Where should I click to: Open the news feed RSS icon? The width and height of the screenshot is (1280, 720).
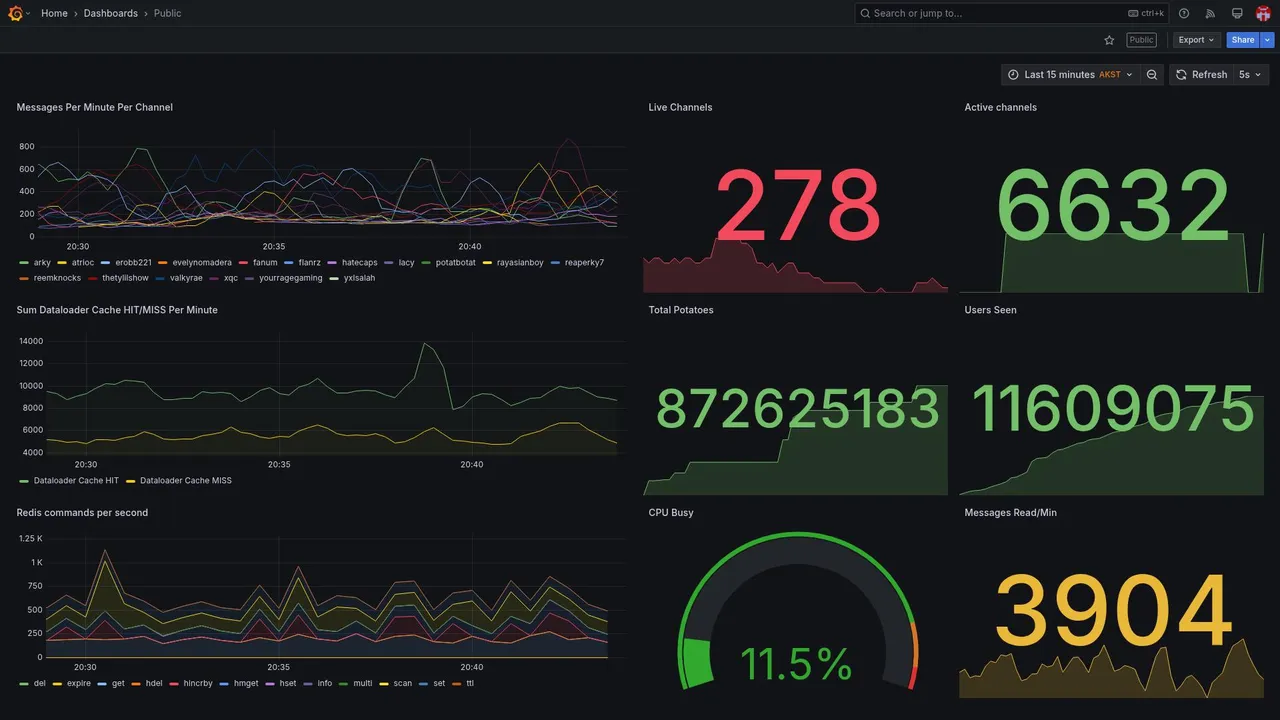click(1210, 13)
